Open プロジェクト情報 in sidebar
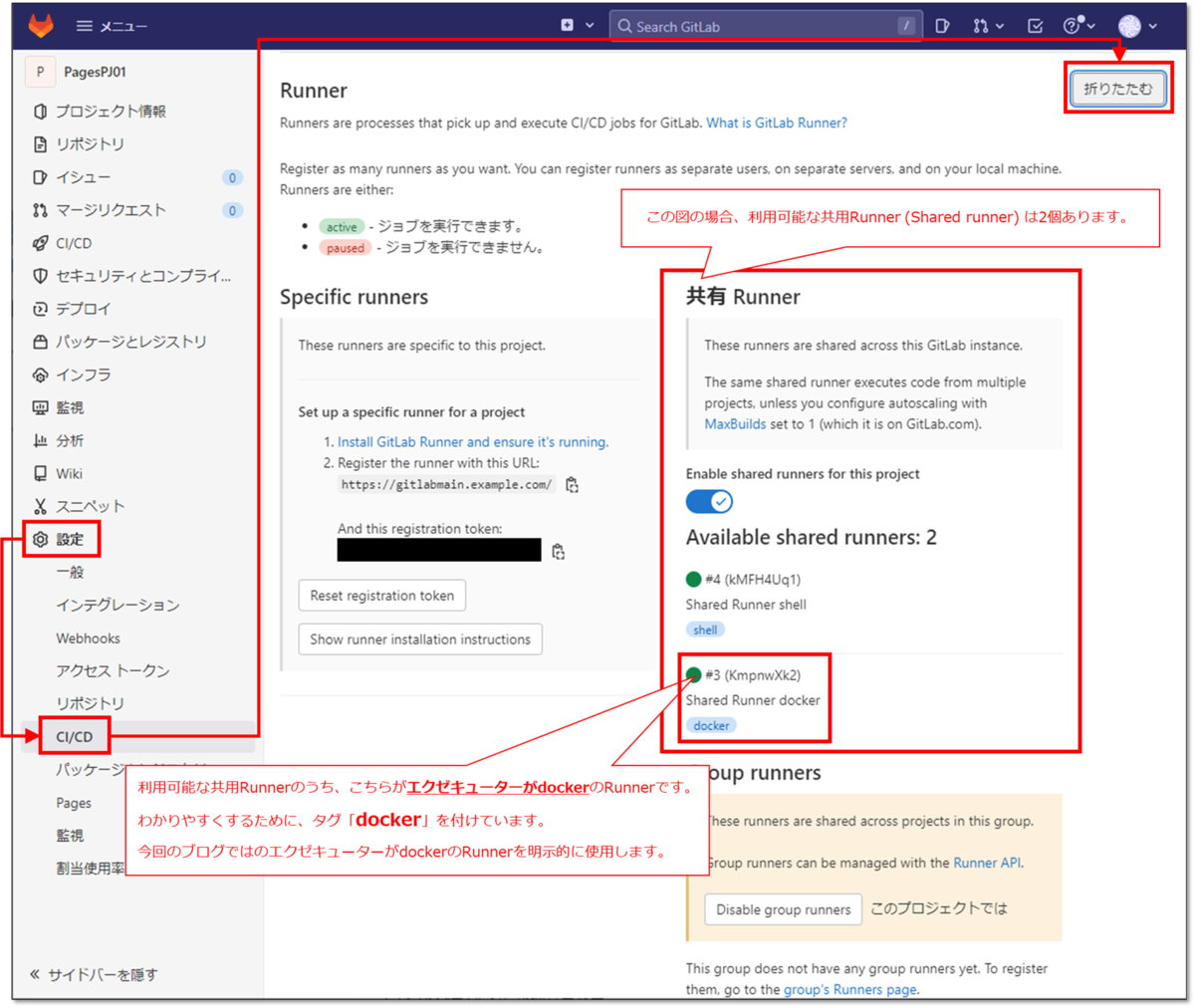 coord(110,111)
